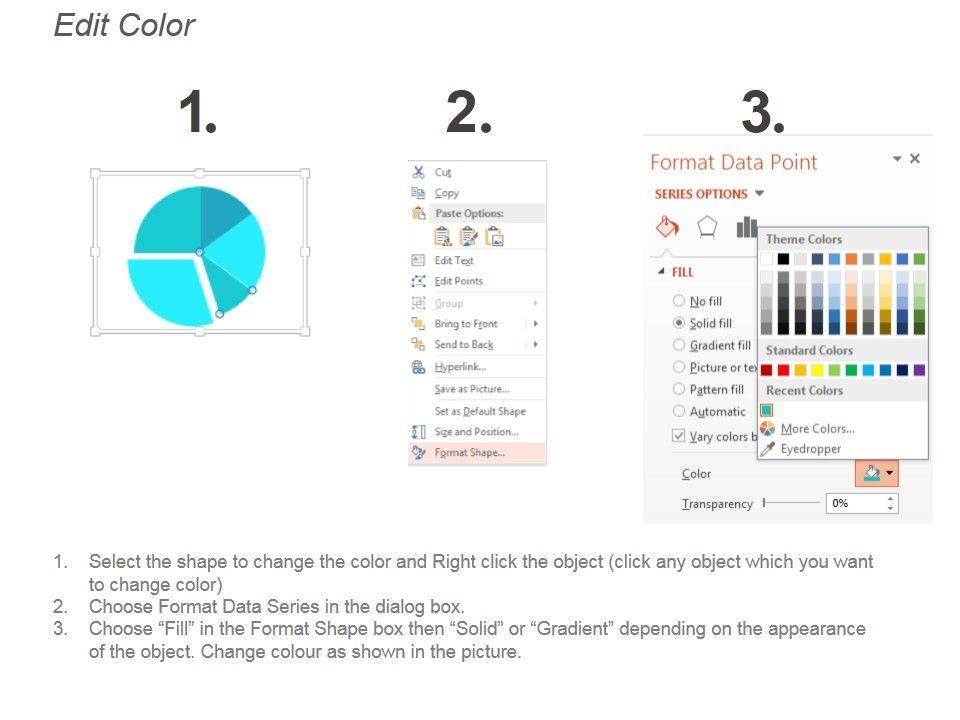Toggle the Vary colors by point checkbox
This screenshot has width=960, height=720.
click(679, 436)
